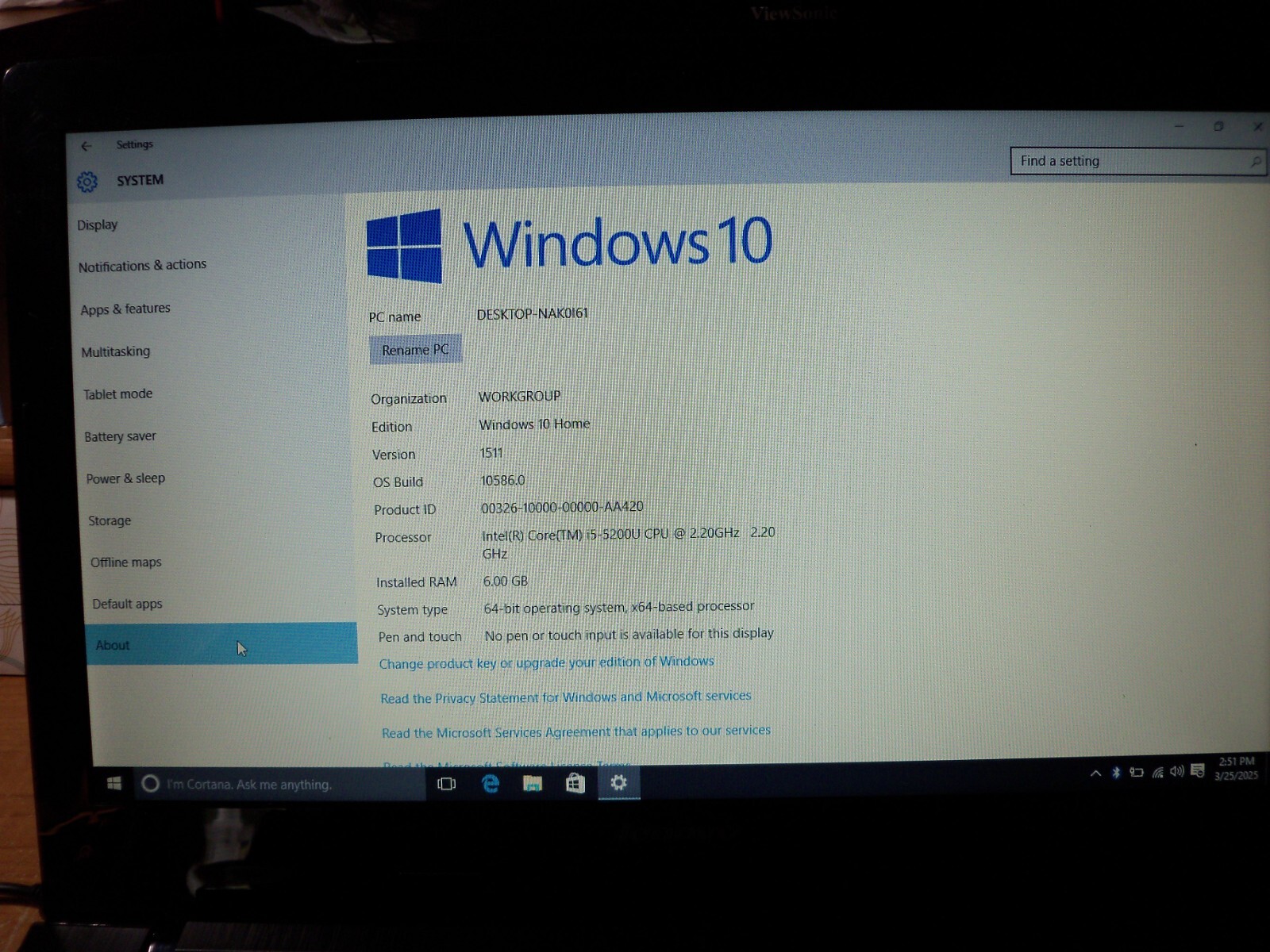The width and height of the screenshot is (1270, 952).
Task: Click Installed RAM value 6.00 GB
Action: coord(506,582)
